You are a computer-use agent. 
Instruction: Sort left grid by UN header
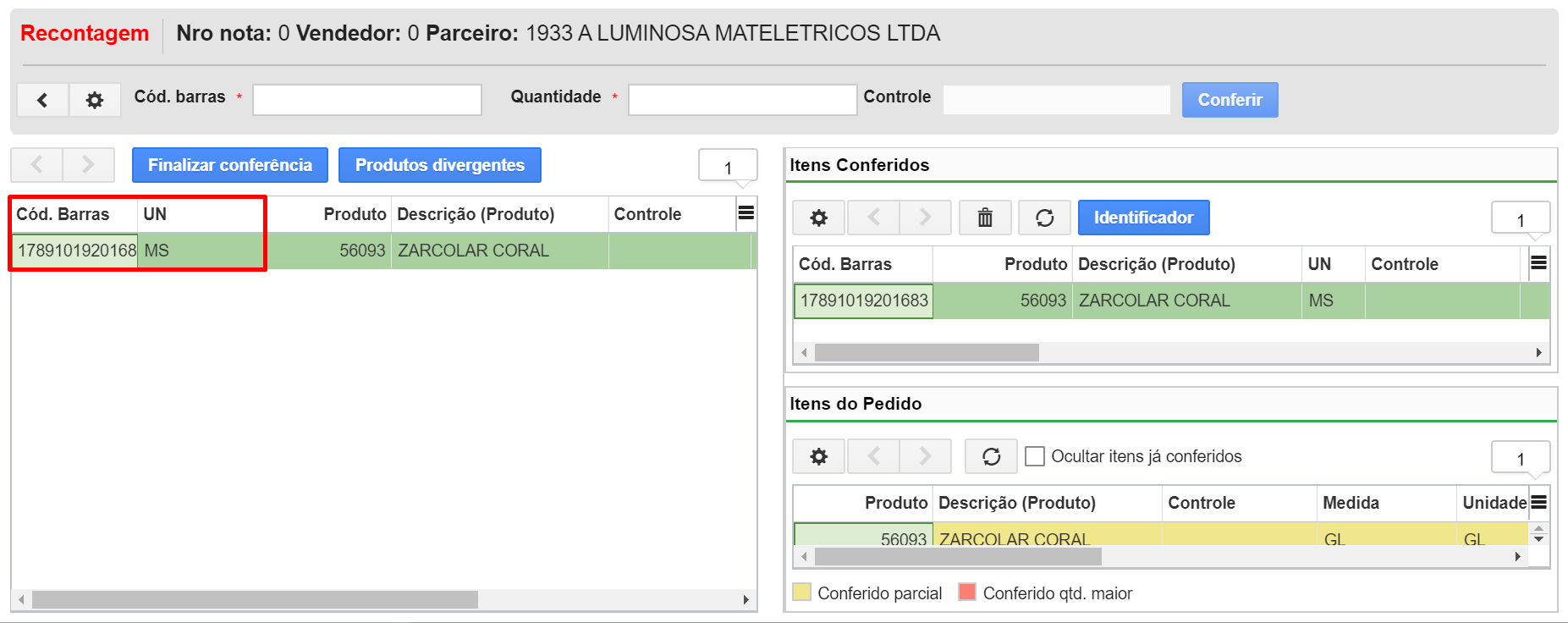tap(201, 214)
